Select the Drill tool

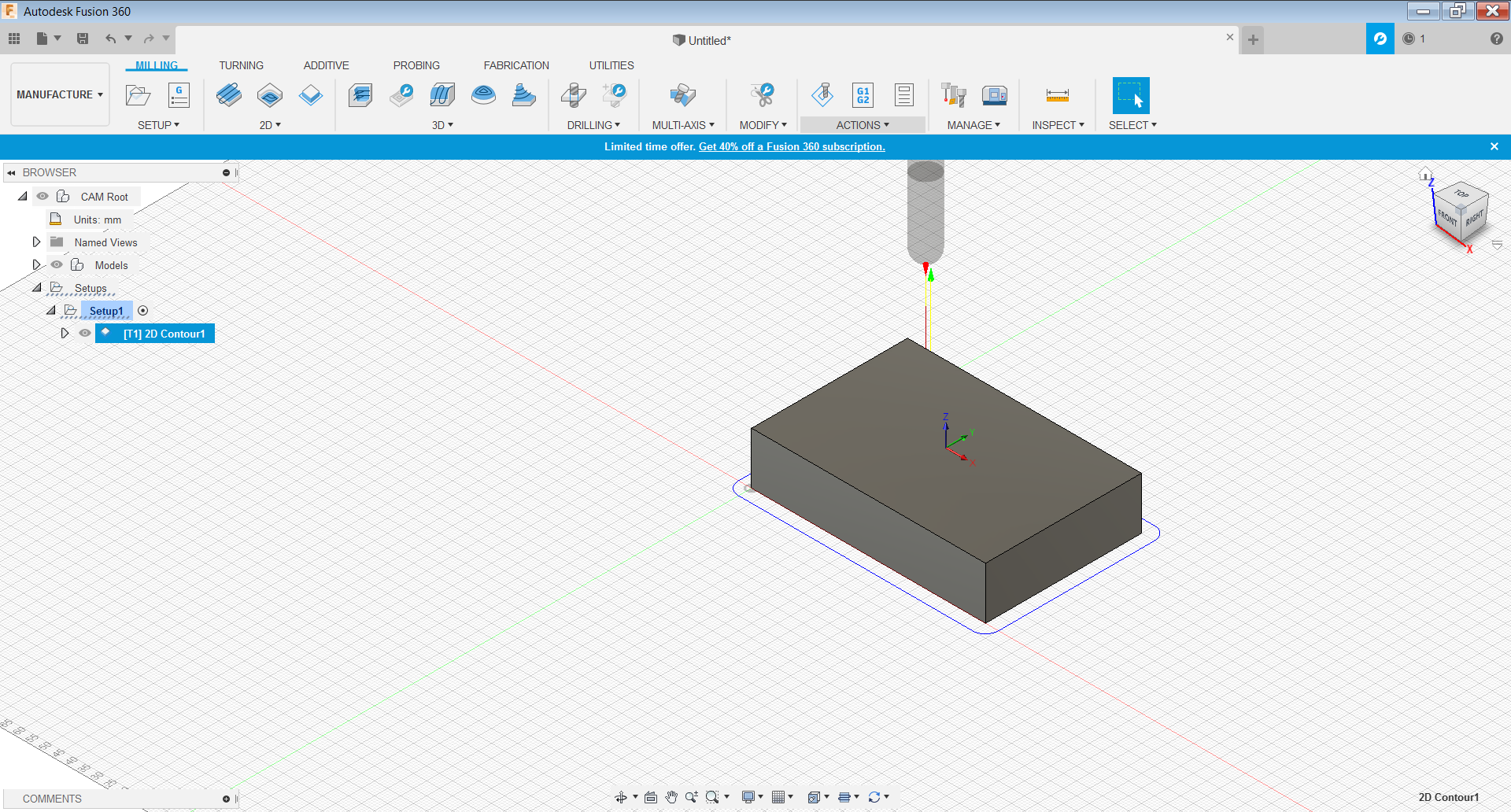coord(574,95)
